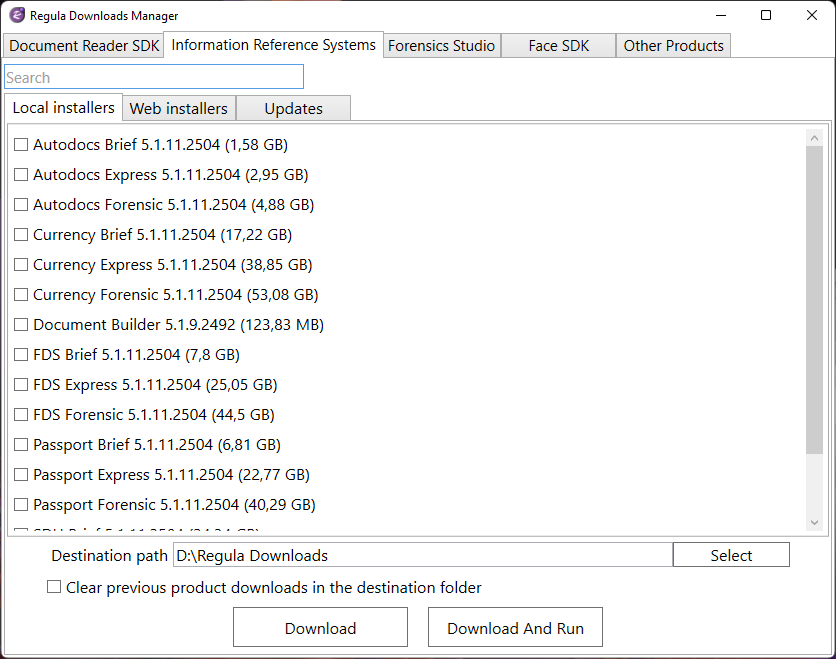836x659 pixels.
Task: Click the Passport Forensic 5.1.11.2504 label
Action: point(174,504)
